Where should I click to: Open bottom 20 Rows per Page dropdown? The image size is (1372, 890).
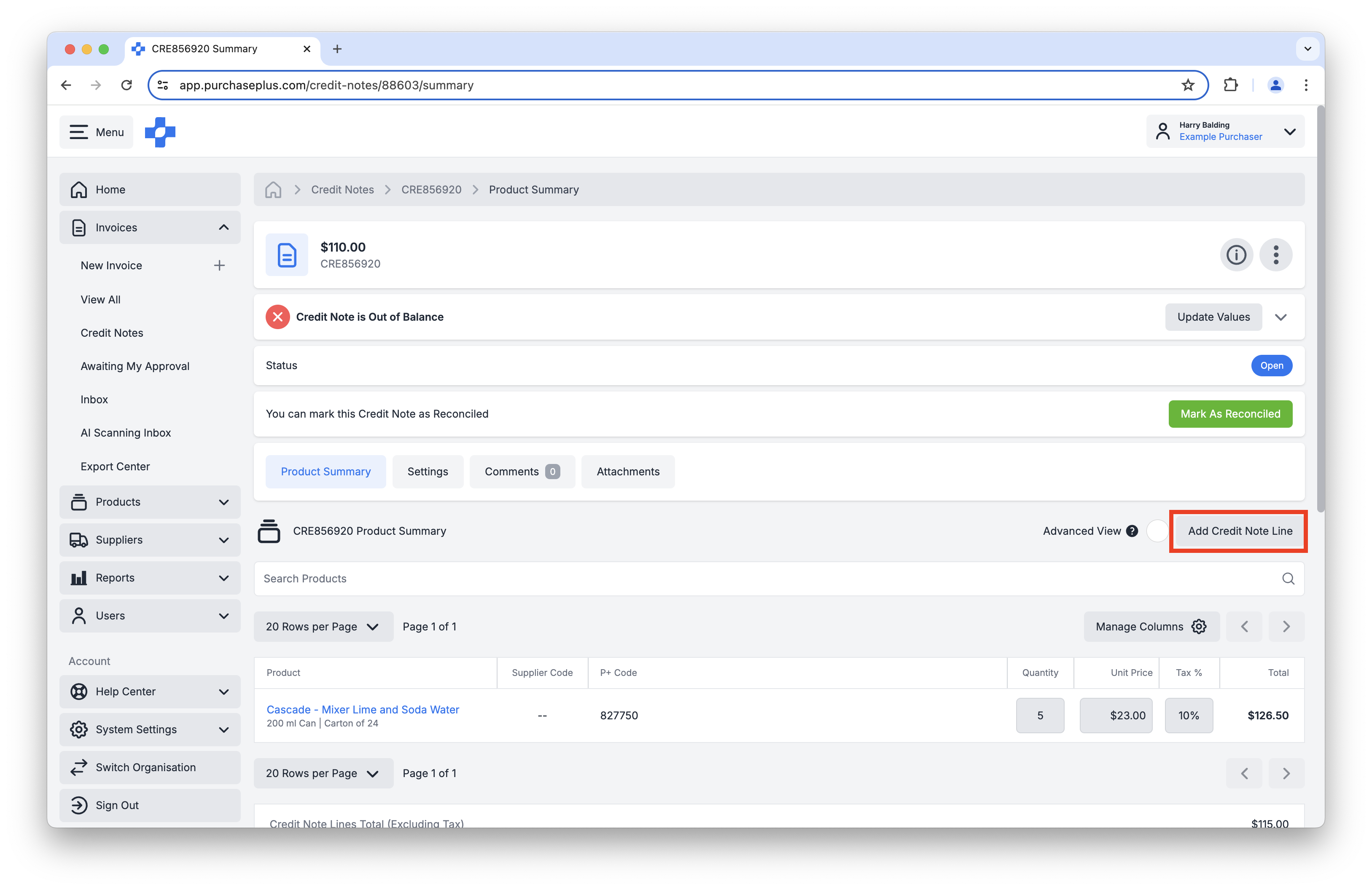tap(323, 773)
